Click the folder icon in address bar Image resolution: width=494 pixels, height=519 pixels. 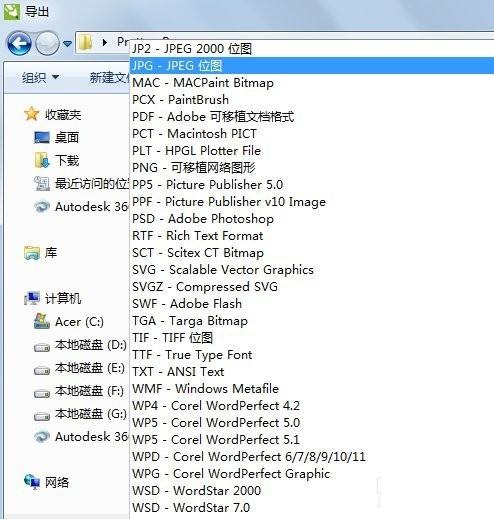[85, 43]
